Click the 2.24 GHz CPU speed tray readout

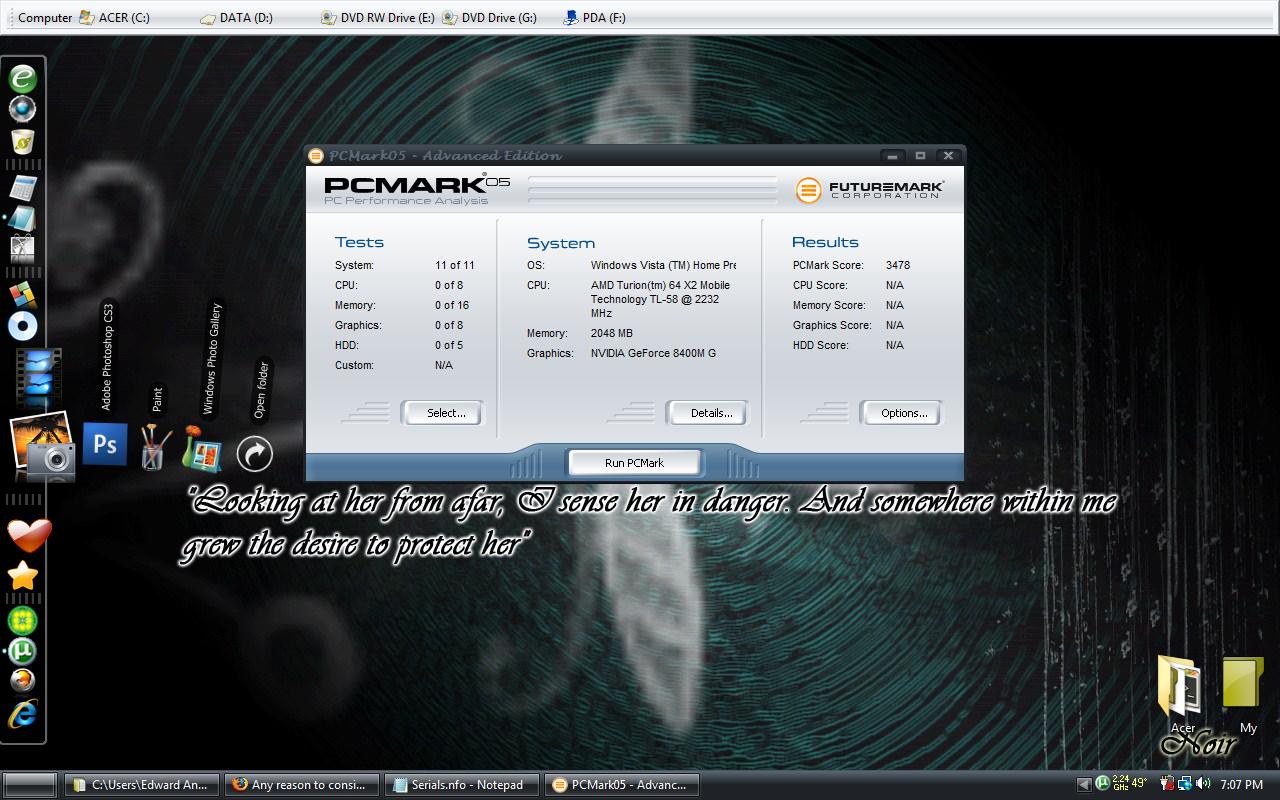1122,784
